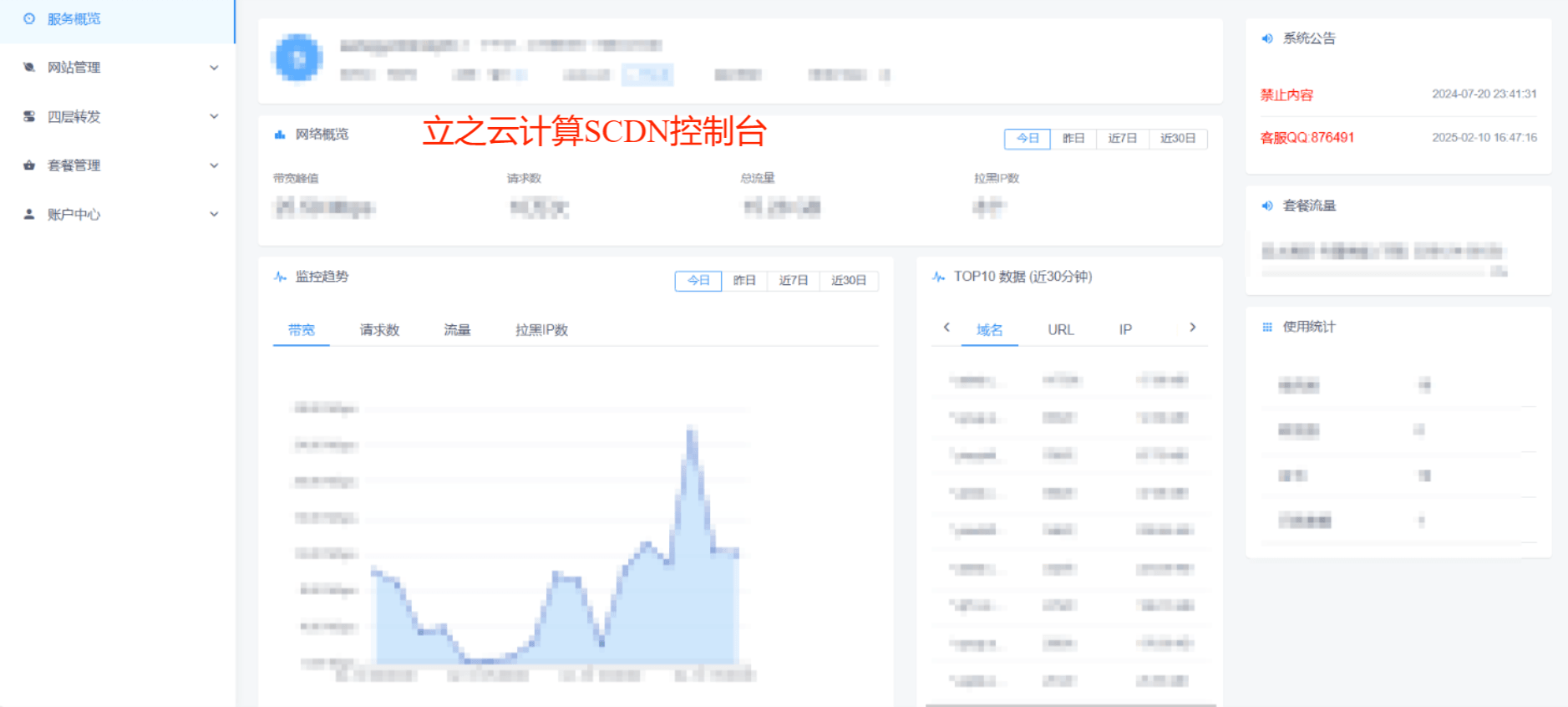This screenshot has width=1568, height=707.
Task: Click the 网络概览 bar chart icon
Action: click(x=280, y=135)
